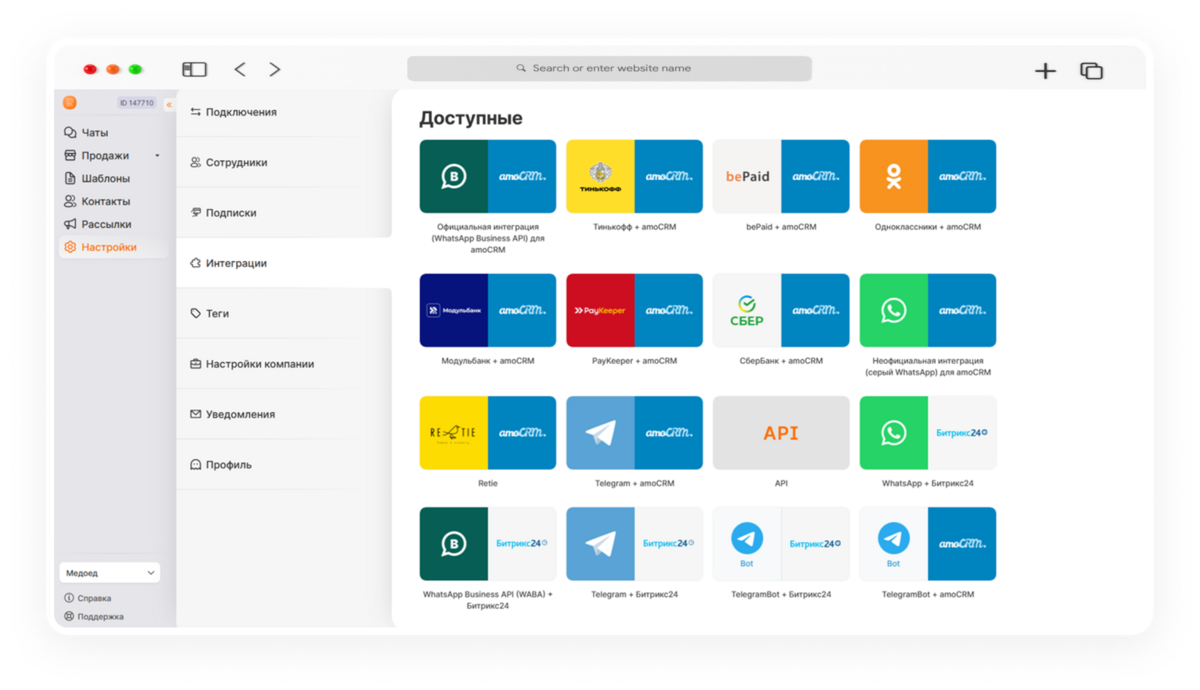Click the browser address search field

click(609, 68)
